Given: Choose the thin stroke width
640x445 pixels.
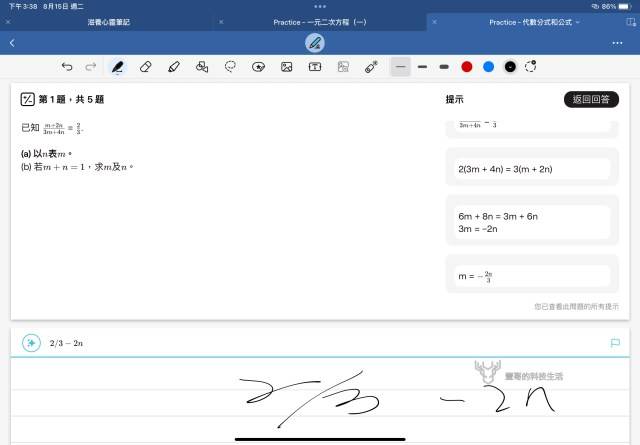Looking at the screenshot, I should coord(400,67).
